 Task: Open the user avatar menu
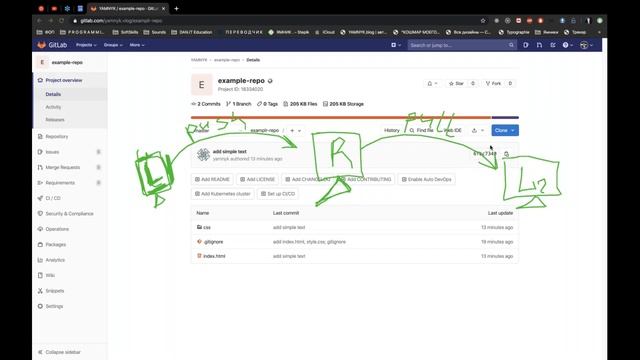click(586, 45)
